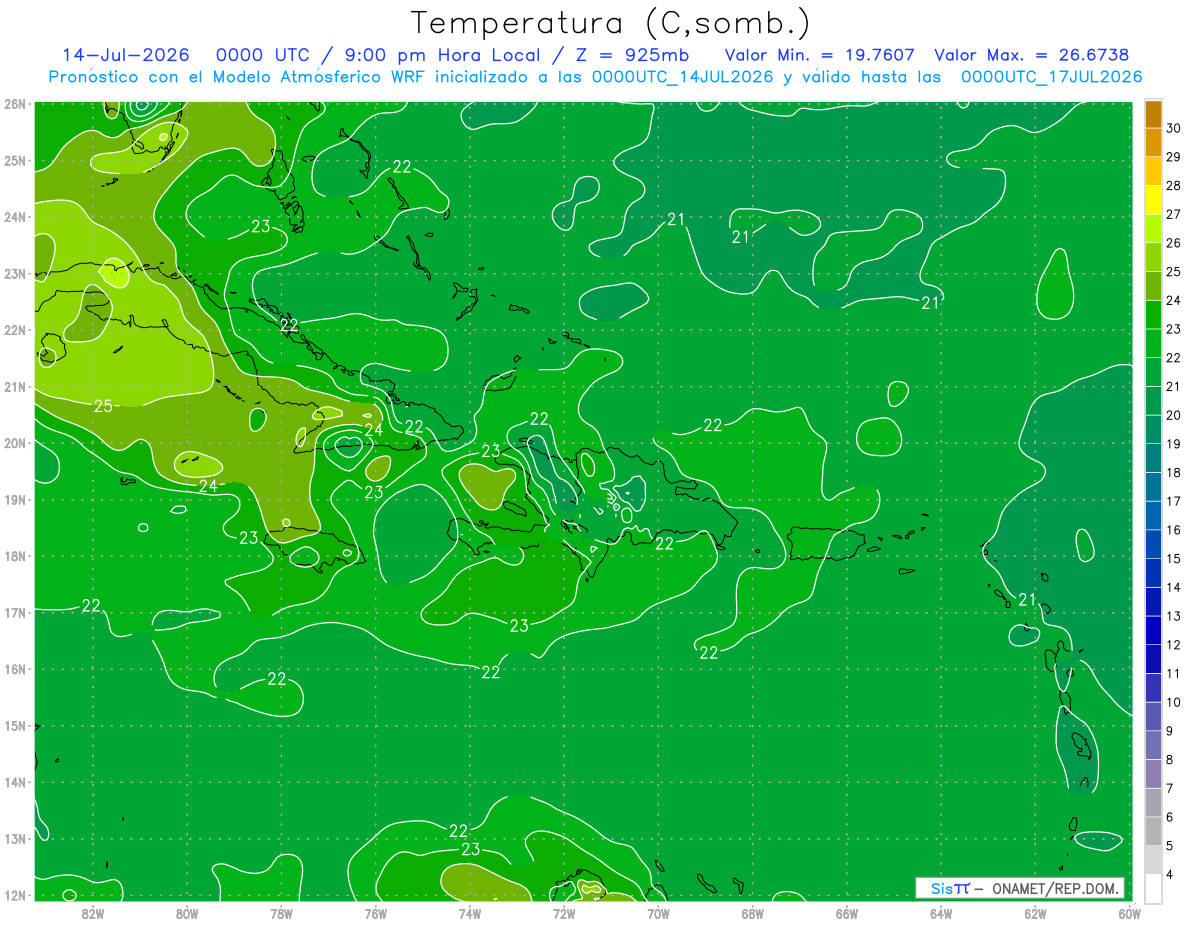Click the 26N latitude axis label
Screen dimensions: 1200x927
(15, 104)
